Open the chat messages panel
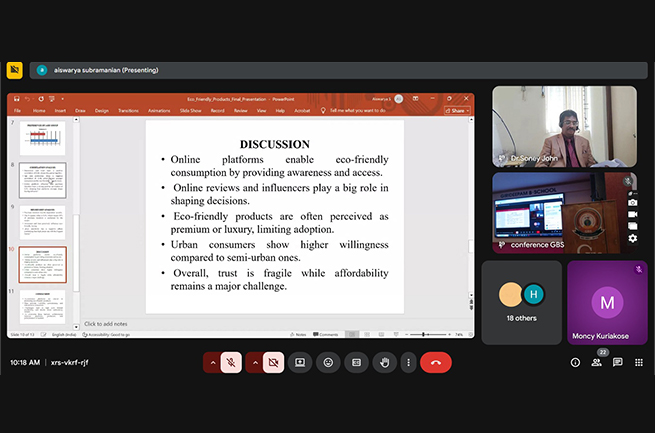The height and width of the screenshot is (433, 655). click(618, 362)
